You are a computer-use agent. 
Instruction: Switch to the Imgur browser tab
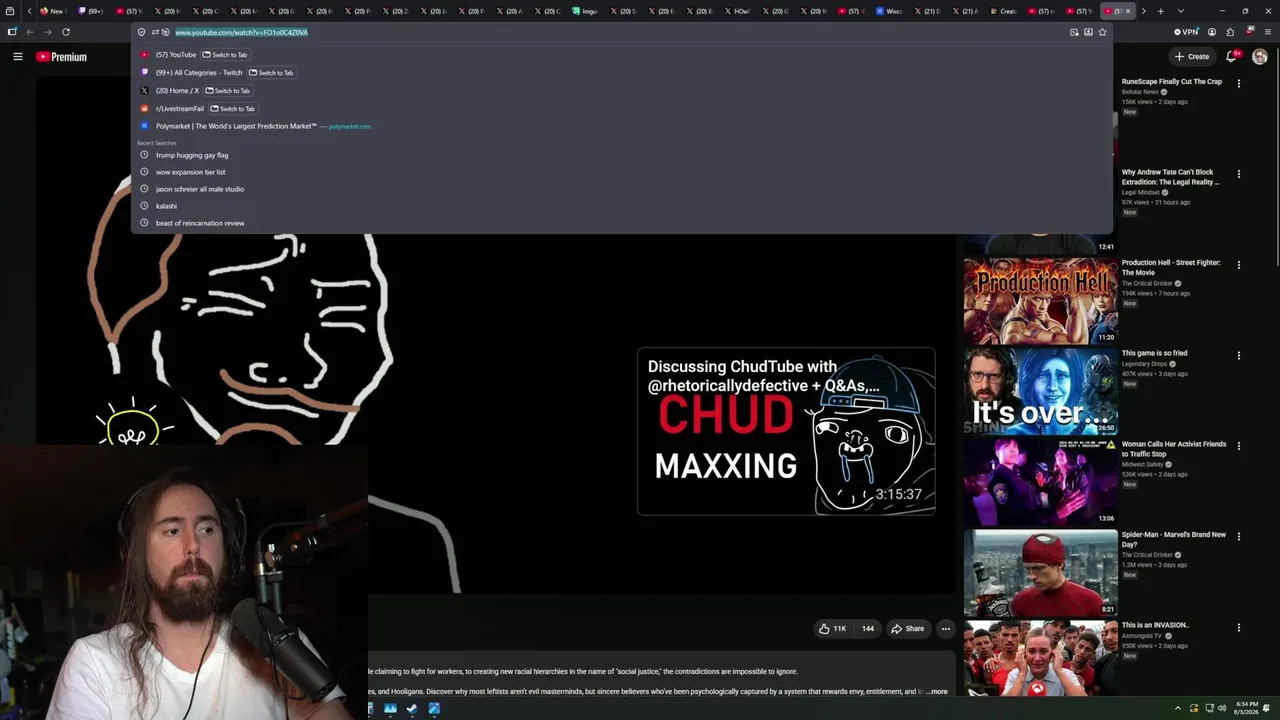click(585, 11)
